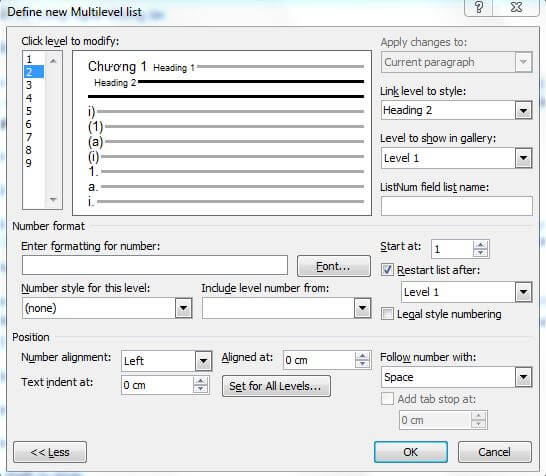Click in the Enter formatting for number field

155,265
